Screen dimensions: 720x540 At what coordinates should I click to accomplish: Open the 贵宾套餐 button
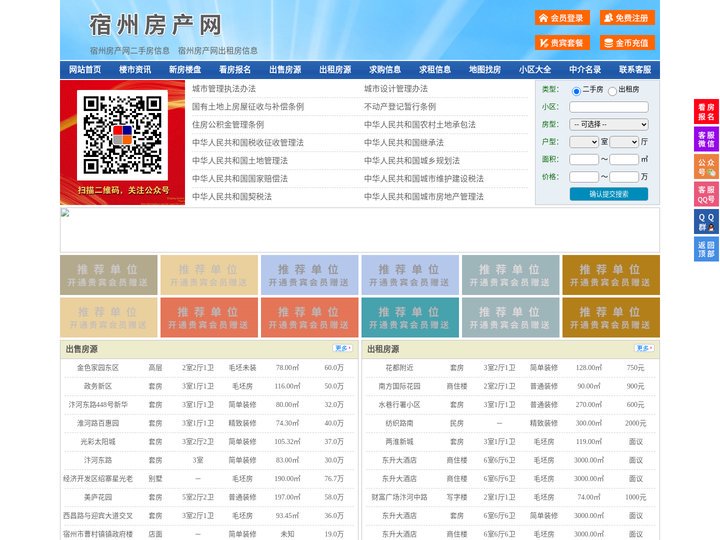[x=562, y=43]
